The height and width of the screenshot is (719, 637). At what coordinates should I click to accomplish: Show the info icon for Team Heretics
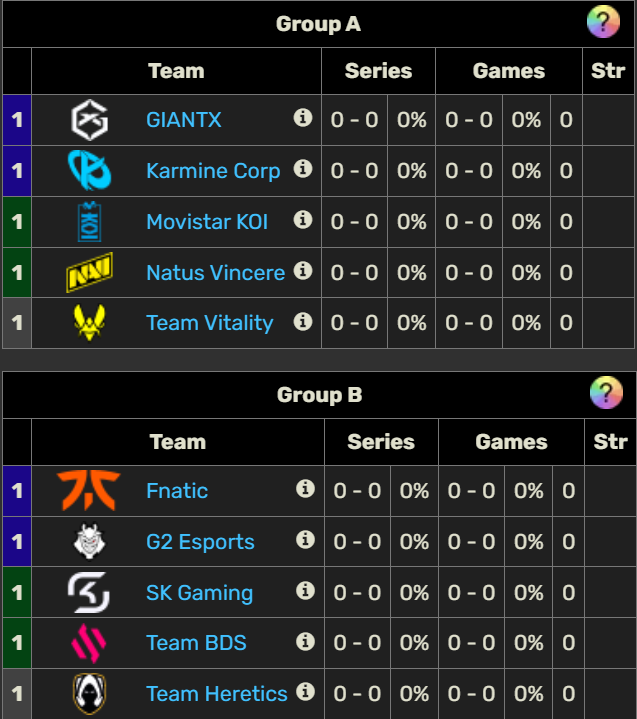(x=305, y=692)
